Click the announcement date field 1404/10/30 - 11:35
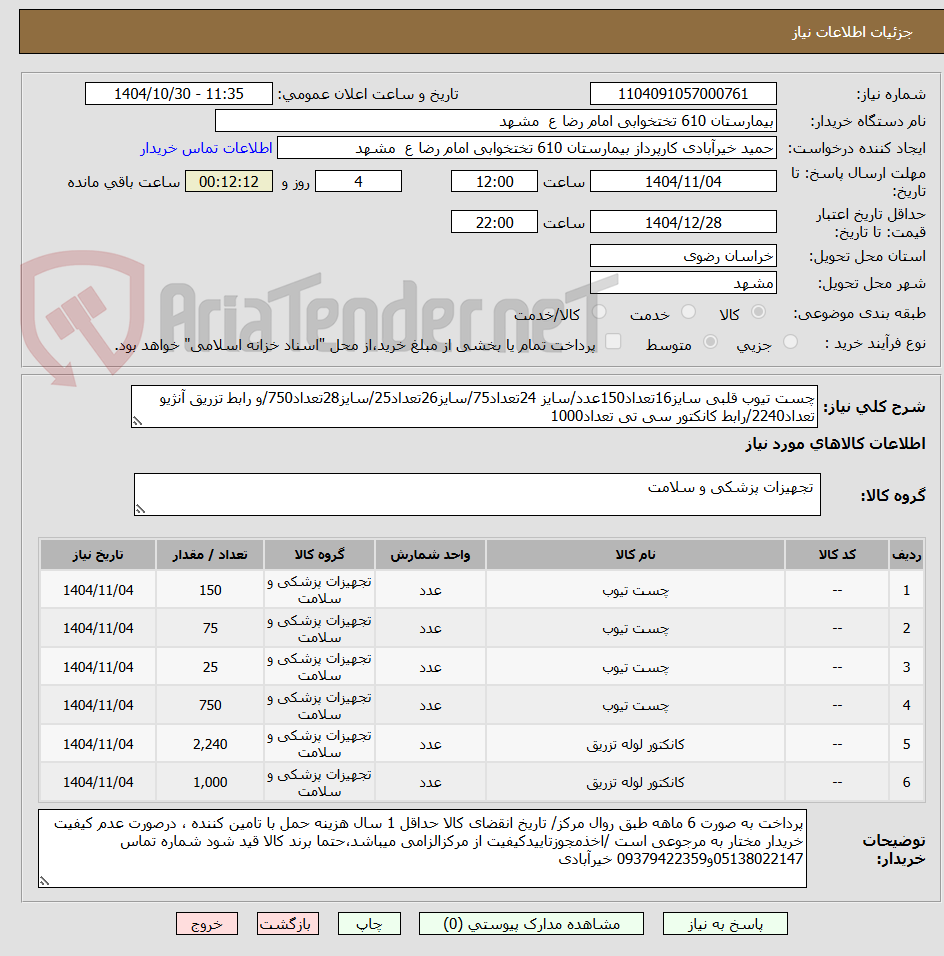This screenshot has width=944, height=956. (x=179, y=94)
